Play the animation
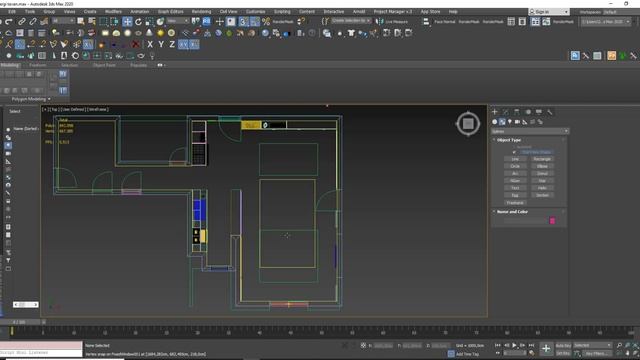Viewport: 640px width, 360px height. coord(514,345)
